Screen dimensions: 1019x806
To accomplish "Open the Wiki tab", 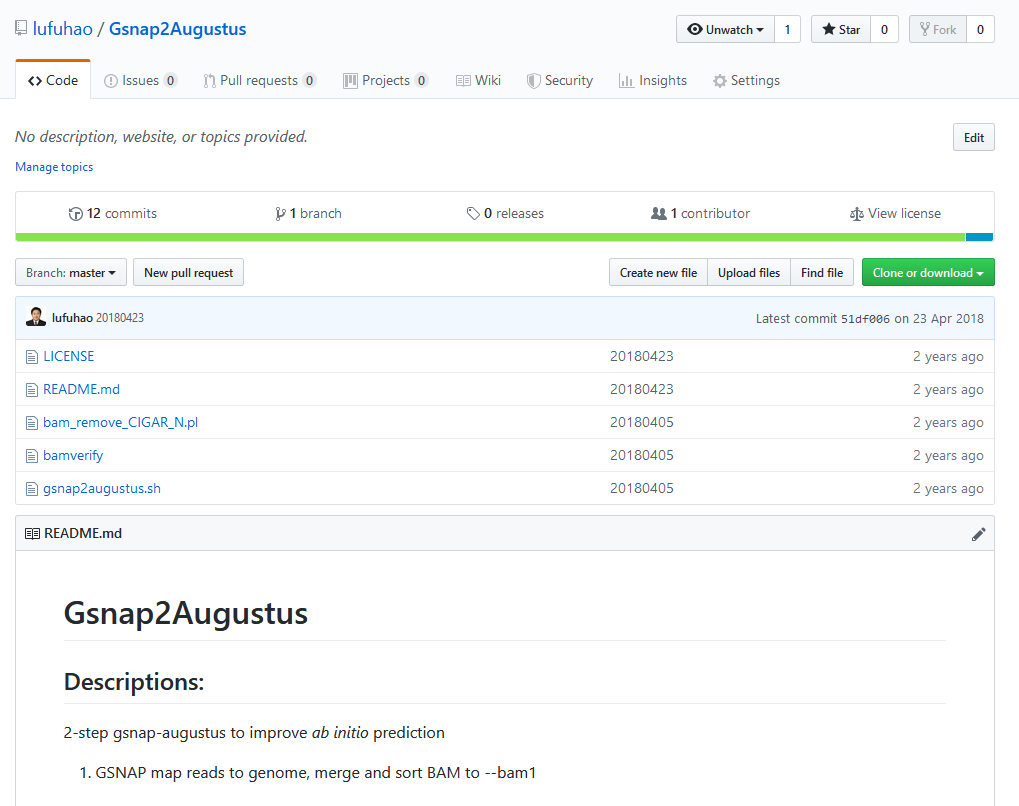I will pos(478,80).
